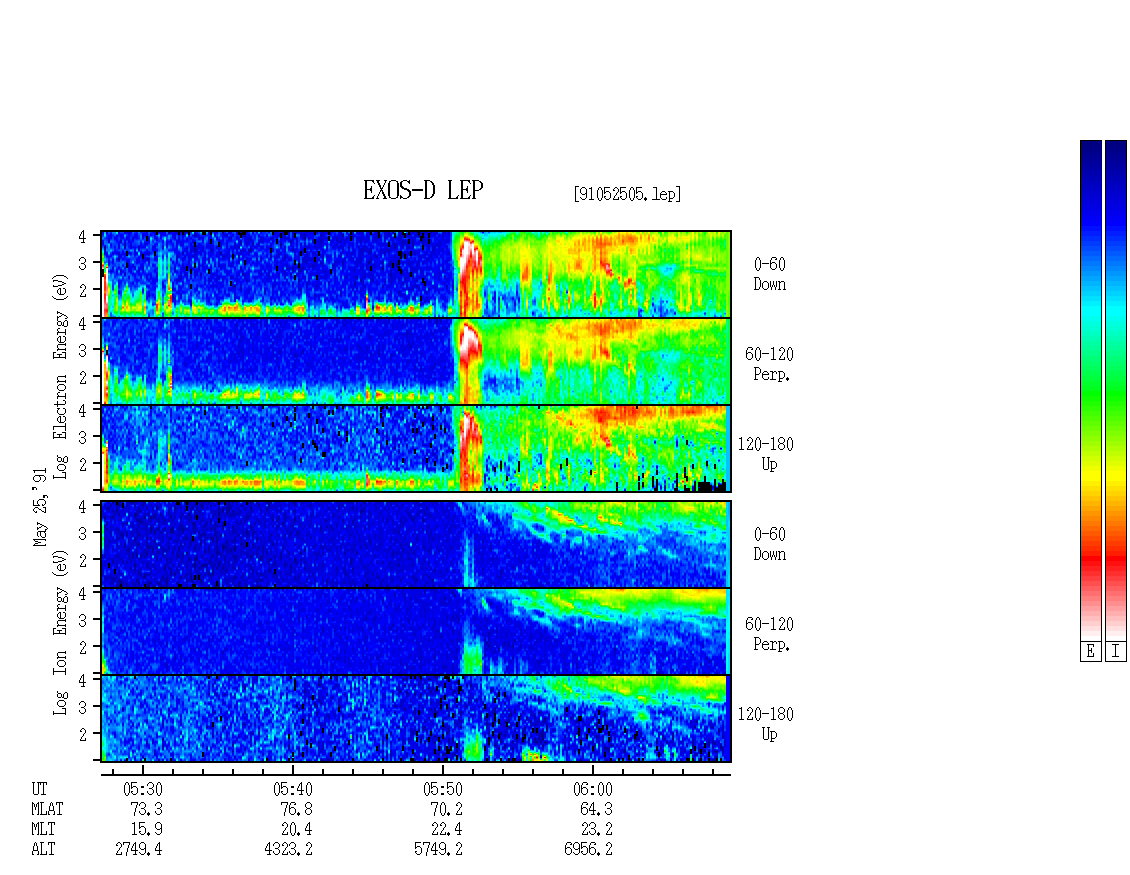Click the May 25, '91 date label
Viewport: 1130px width, 875px height.
point(40,507)
